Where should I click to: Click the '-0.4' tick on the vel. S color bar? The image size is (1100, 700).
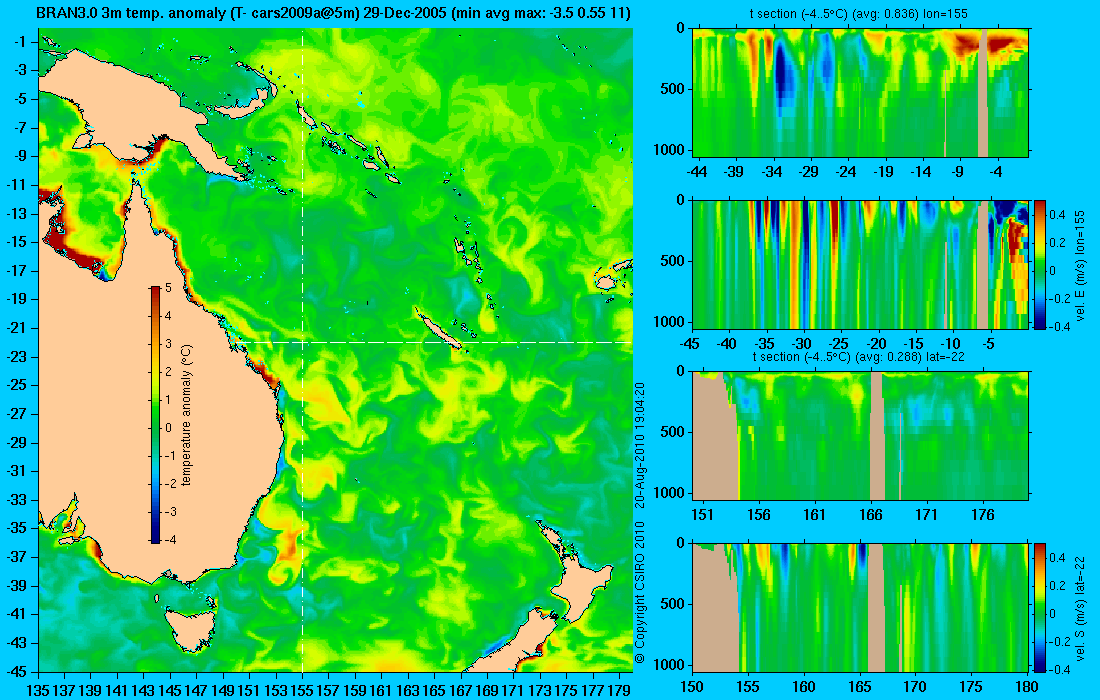point(1060,669)
